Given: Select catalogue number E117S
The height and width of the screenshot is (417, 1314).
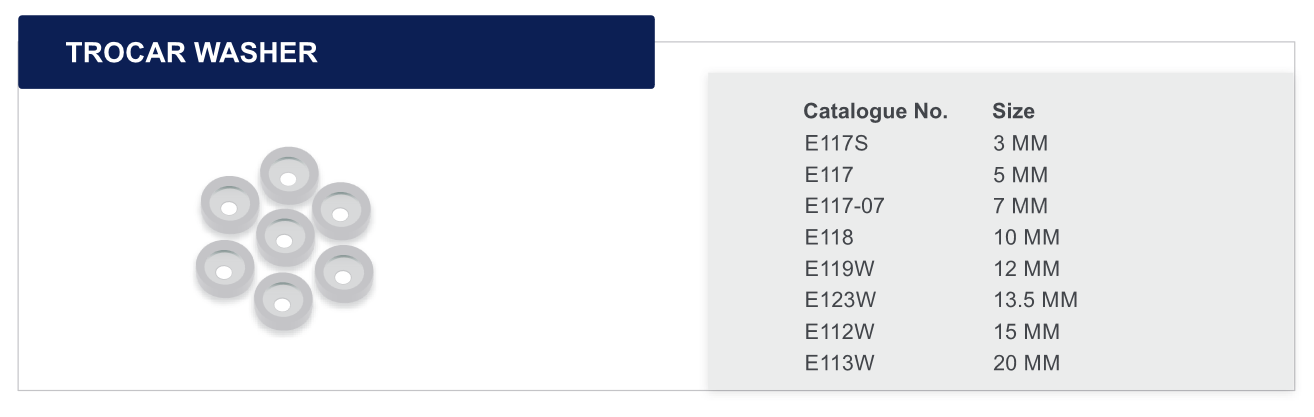Looking at the screenshot, I should (837, 143).
